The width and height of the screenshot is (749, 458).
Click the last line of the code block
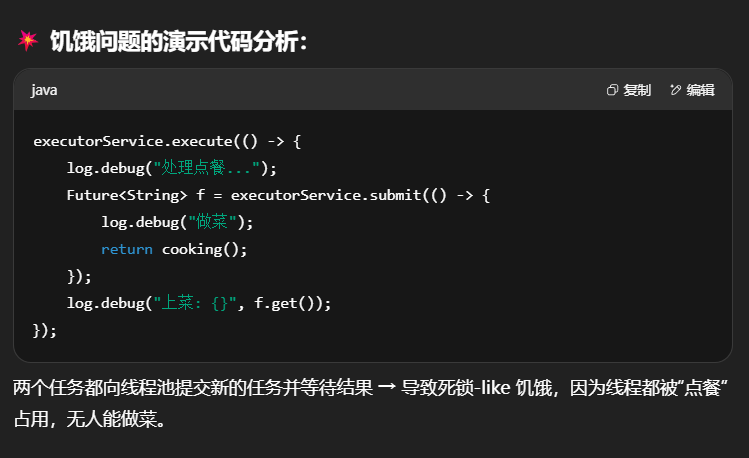pyautogui.click(x=45, y=330)
